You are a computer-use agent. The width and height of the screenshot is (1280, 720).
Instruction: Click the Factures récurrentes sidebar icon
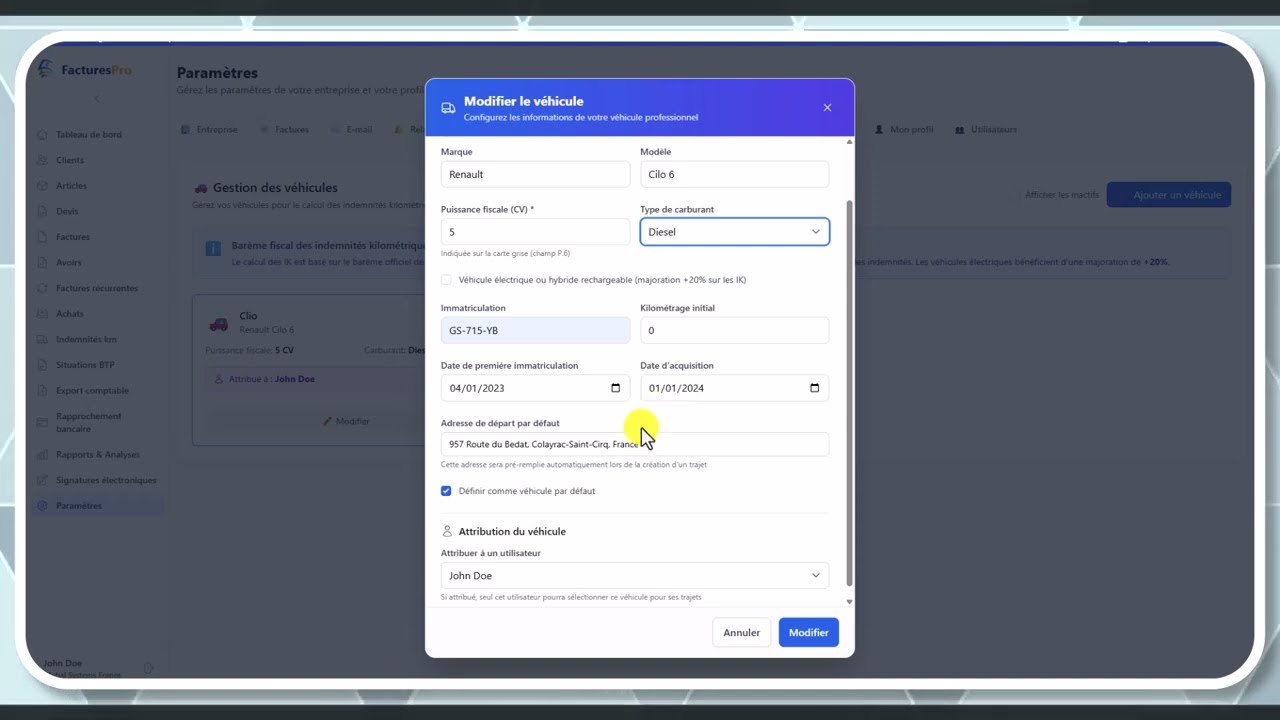tap(42, 288)
